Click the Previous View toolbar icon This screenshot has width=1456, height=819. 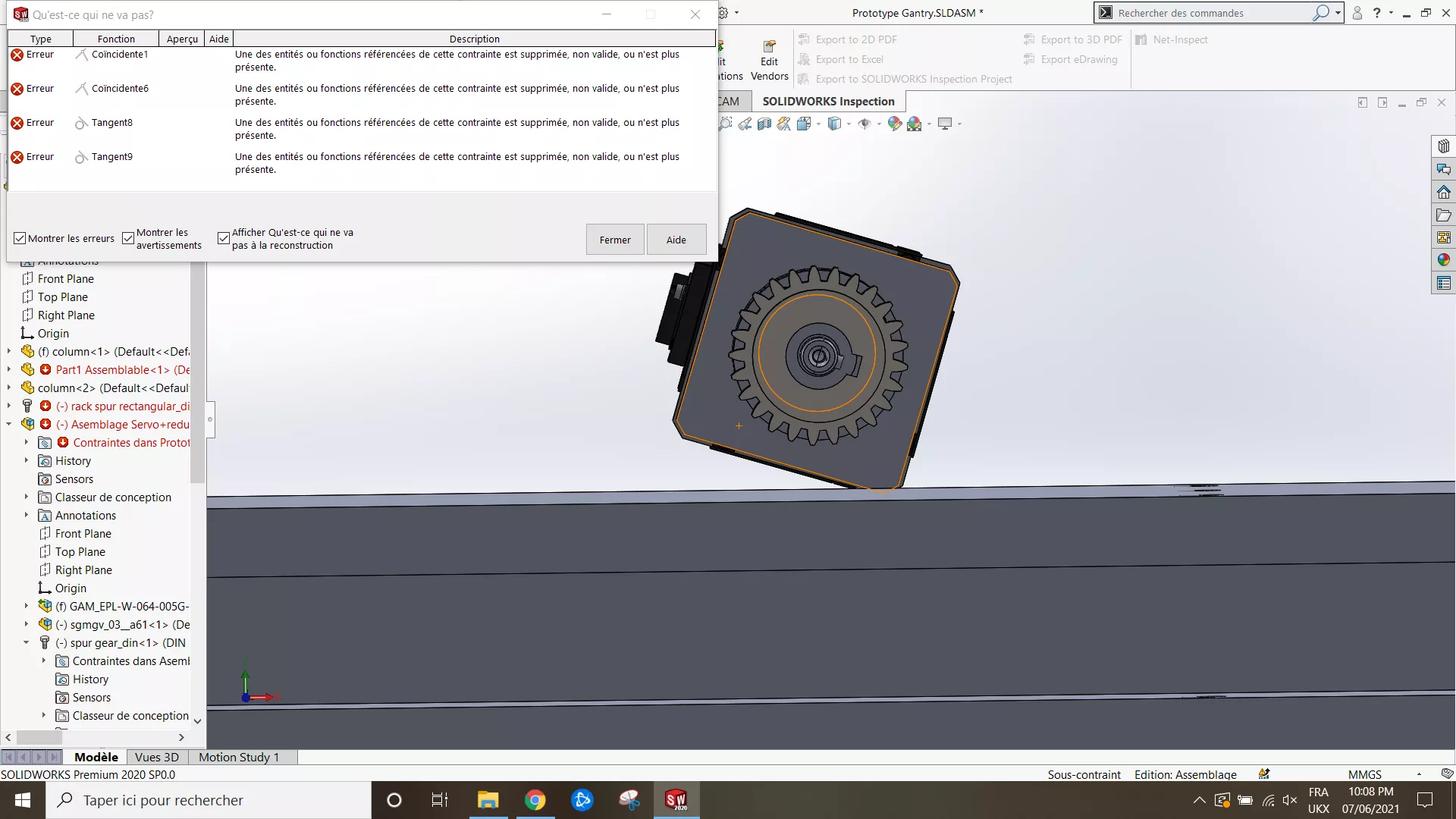tap(745, 124)
